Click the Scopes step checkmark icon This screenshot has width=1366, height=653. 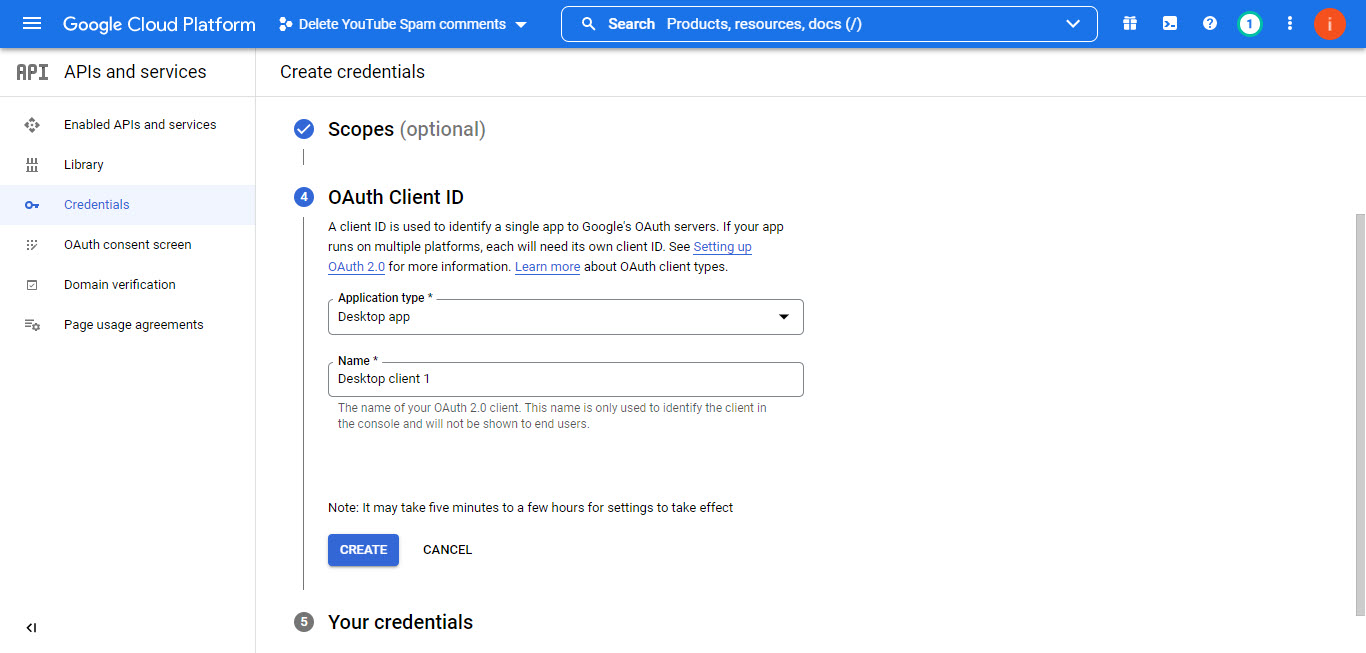pyautogui.click(x=304, y=129)
